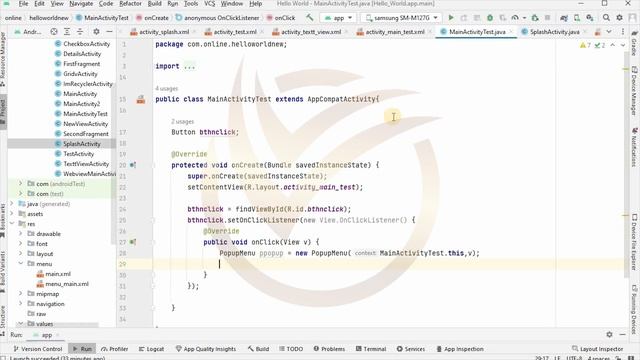Click Expand All in Project panel header
Viewport: 640px width, 360px height.
tap(67, 31)
